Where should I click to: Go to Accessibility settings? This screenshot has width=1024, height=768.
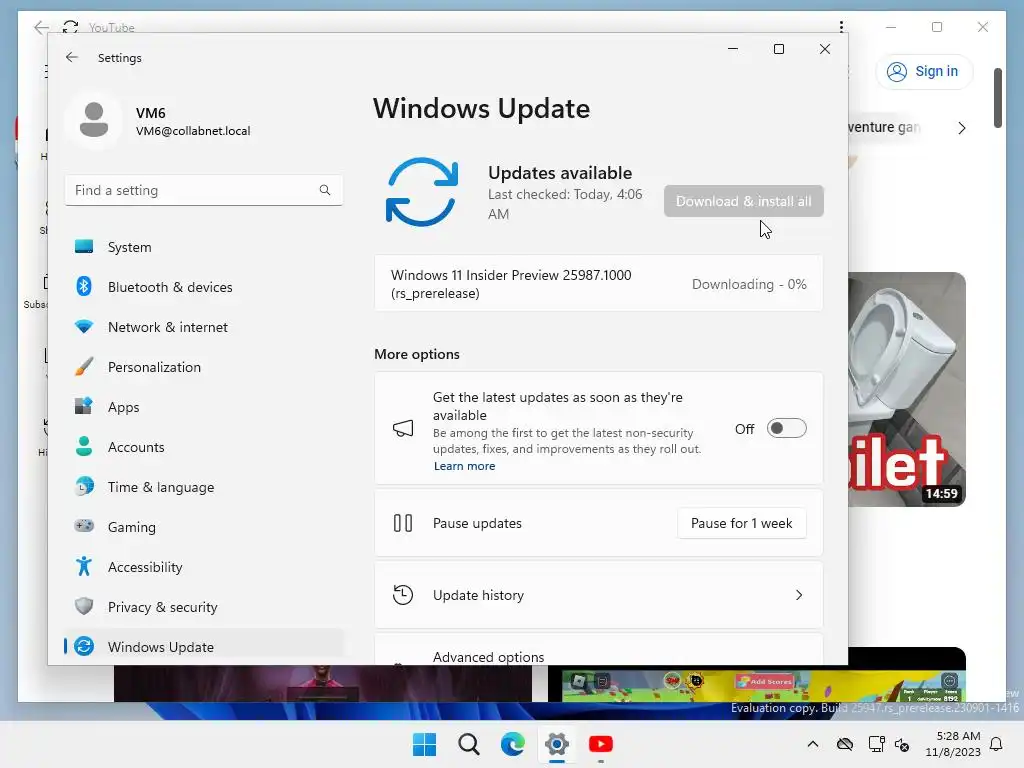(204, 567)
